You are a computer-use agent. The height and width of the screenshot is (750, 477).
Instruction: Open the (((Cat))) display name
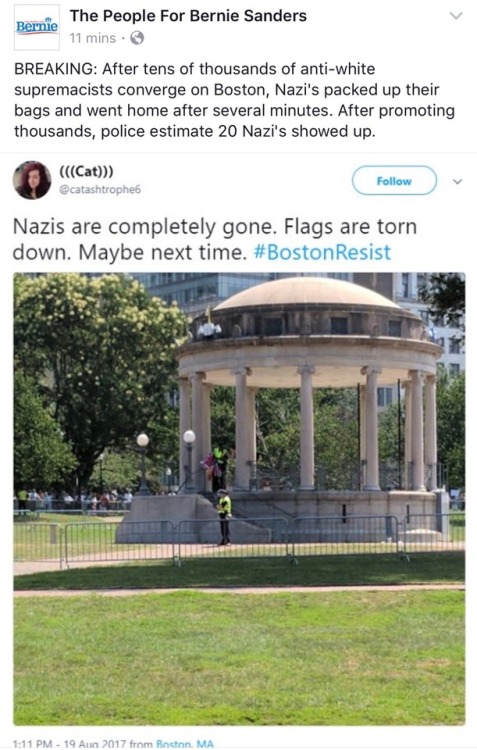click(86, 171)
